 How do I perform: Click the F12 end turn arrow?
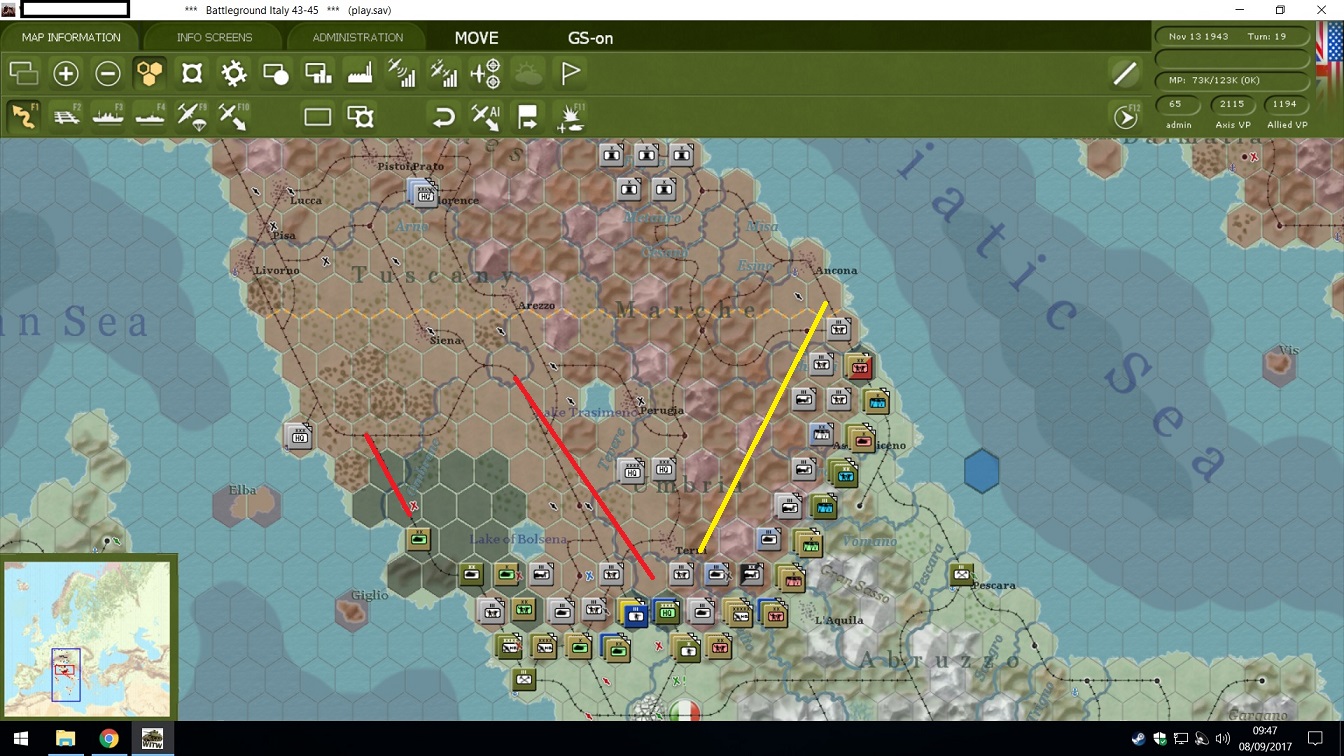pyautogui.click(x=1126, y=117)
